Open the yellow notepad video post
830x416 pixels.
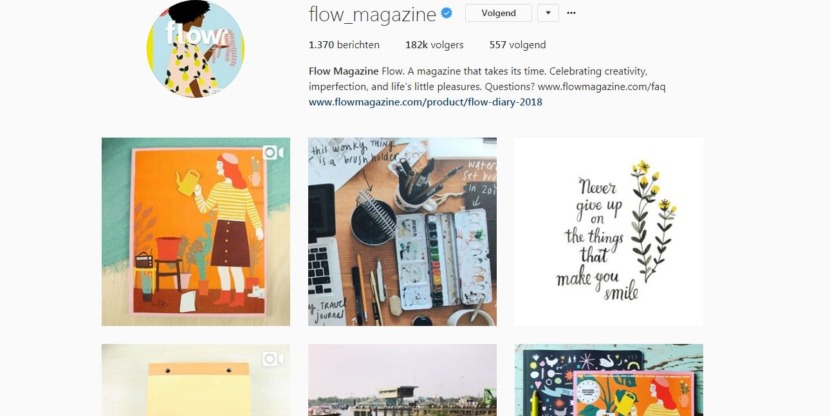tap(196, 380)
